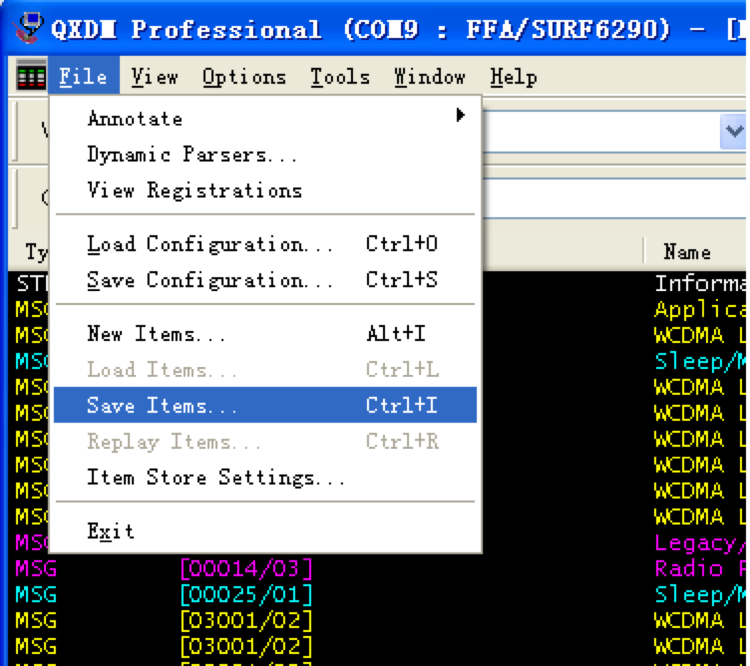The height and width of the screenshot is (666, 750).
Task: Choose Save Configuration...
Action: [265, 280]
